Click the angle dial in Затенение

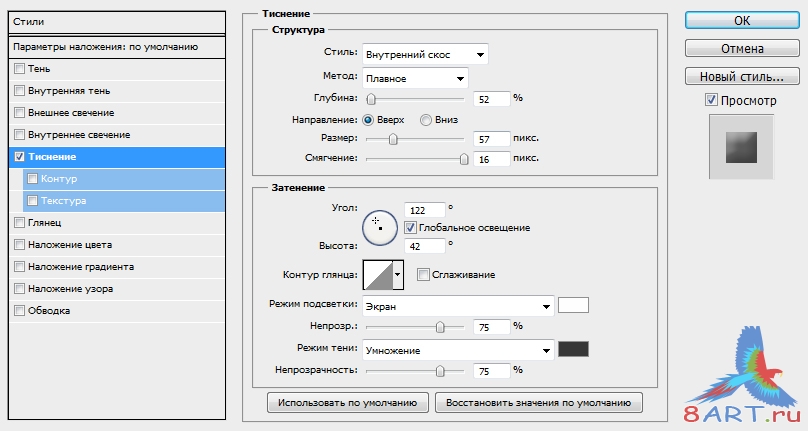(380, 227)
